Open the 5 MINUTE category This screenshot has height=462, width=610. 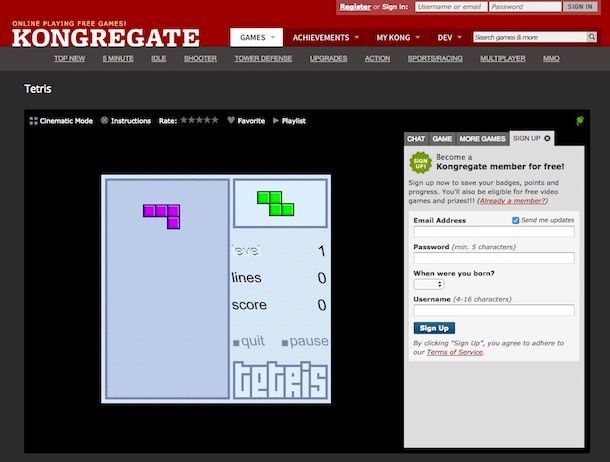tap(118, 58)
